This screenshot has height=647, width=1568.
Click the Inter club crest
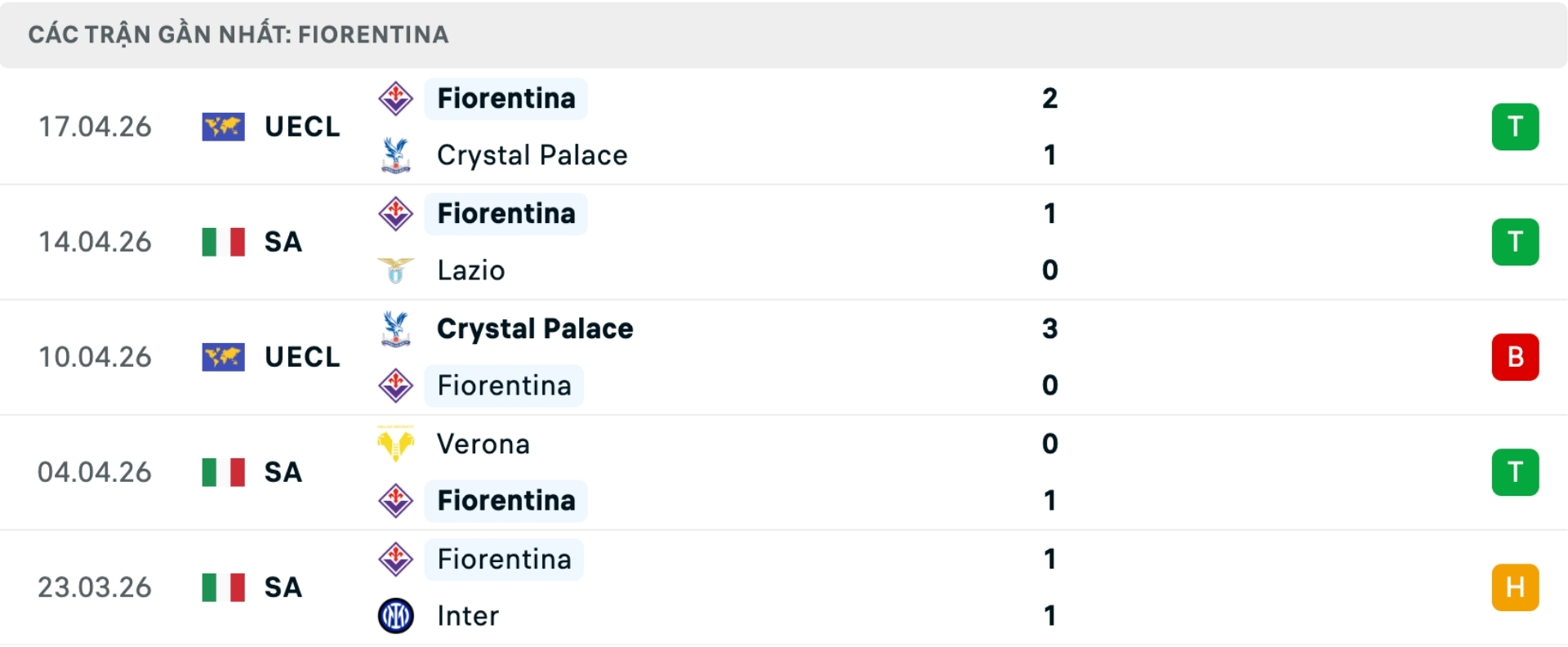click(396, 616)
